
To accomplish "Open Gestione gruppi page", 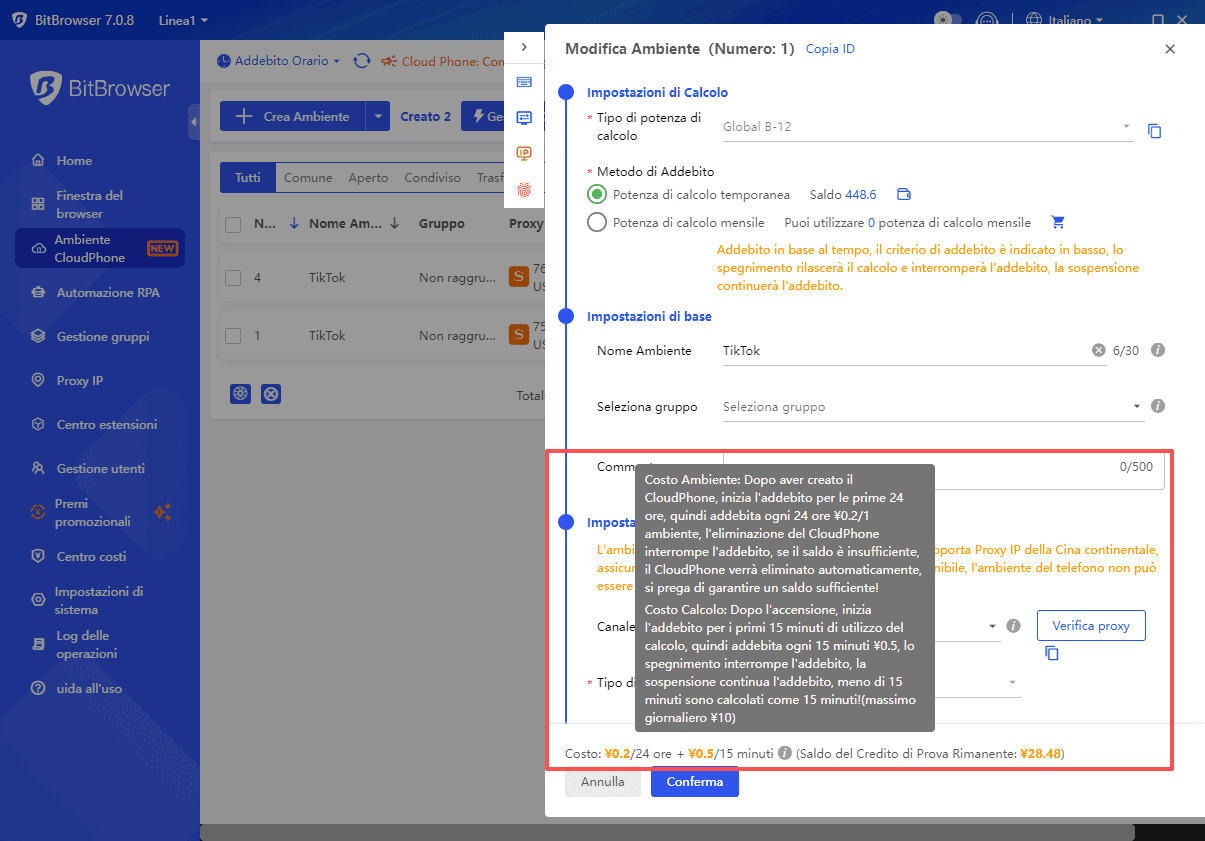I will [x=103, y=337].
